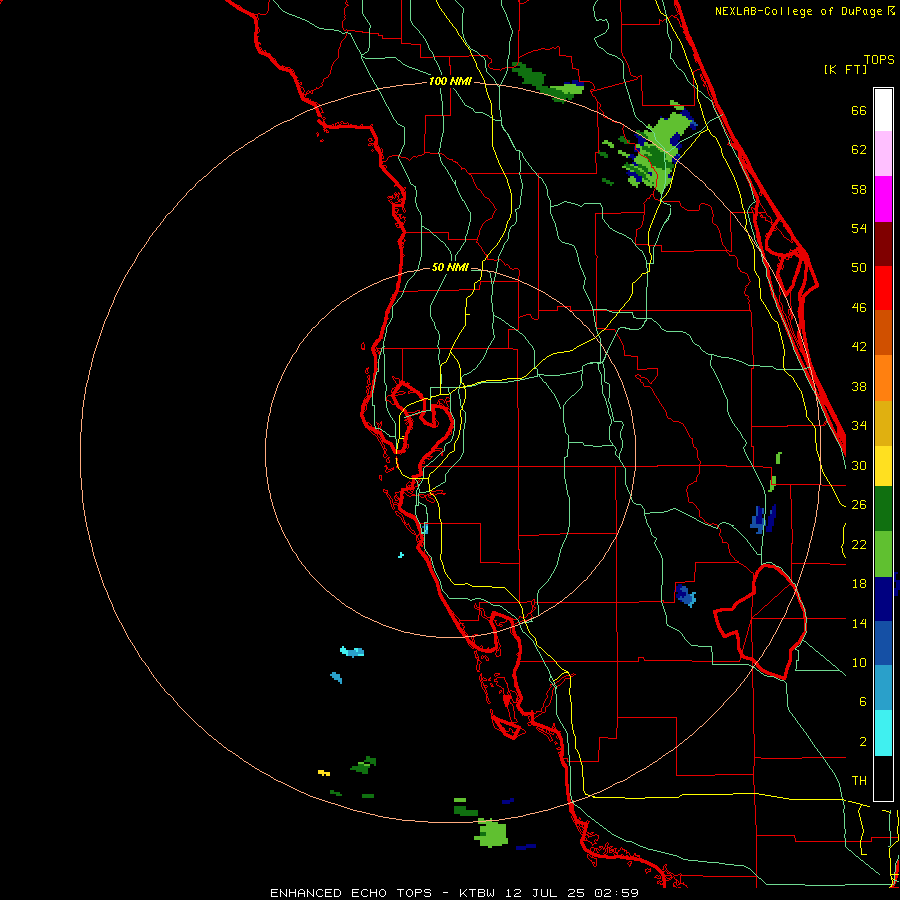Click the 58 legend value

click(x=859, y=189)
